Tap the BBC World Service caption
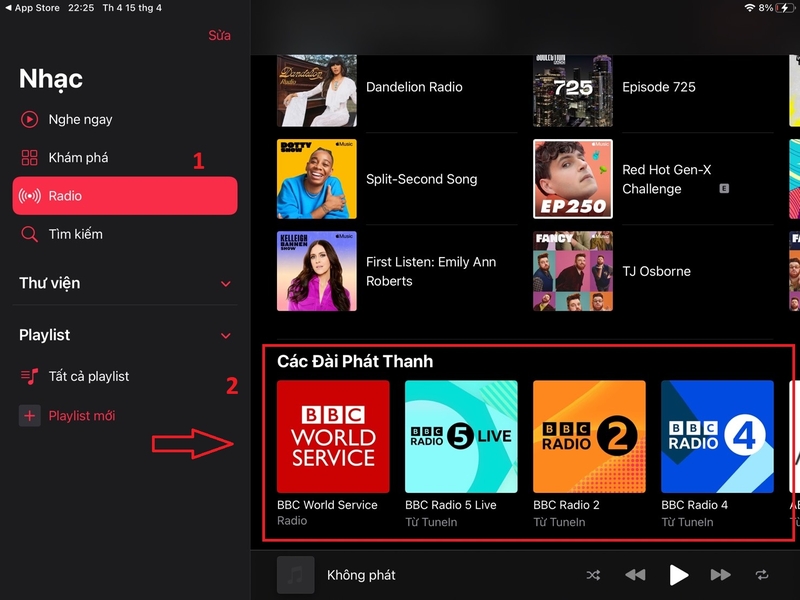Image resolution: width=800 pixels, height=600 pixels. (327, 505)
